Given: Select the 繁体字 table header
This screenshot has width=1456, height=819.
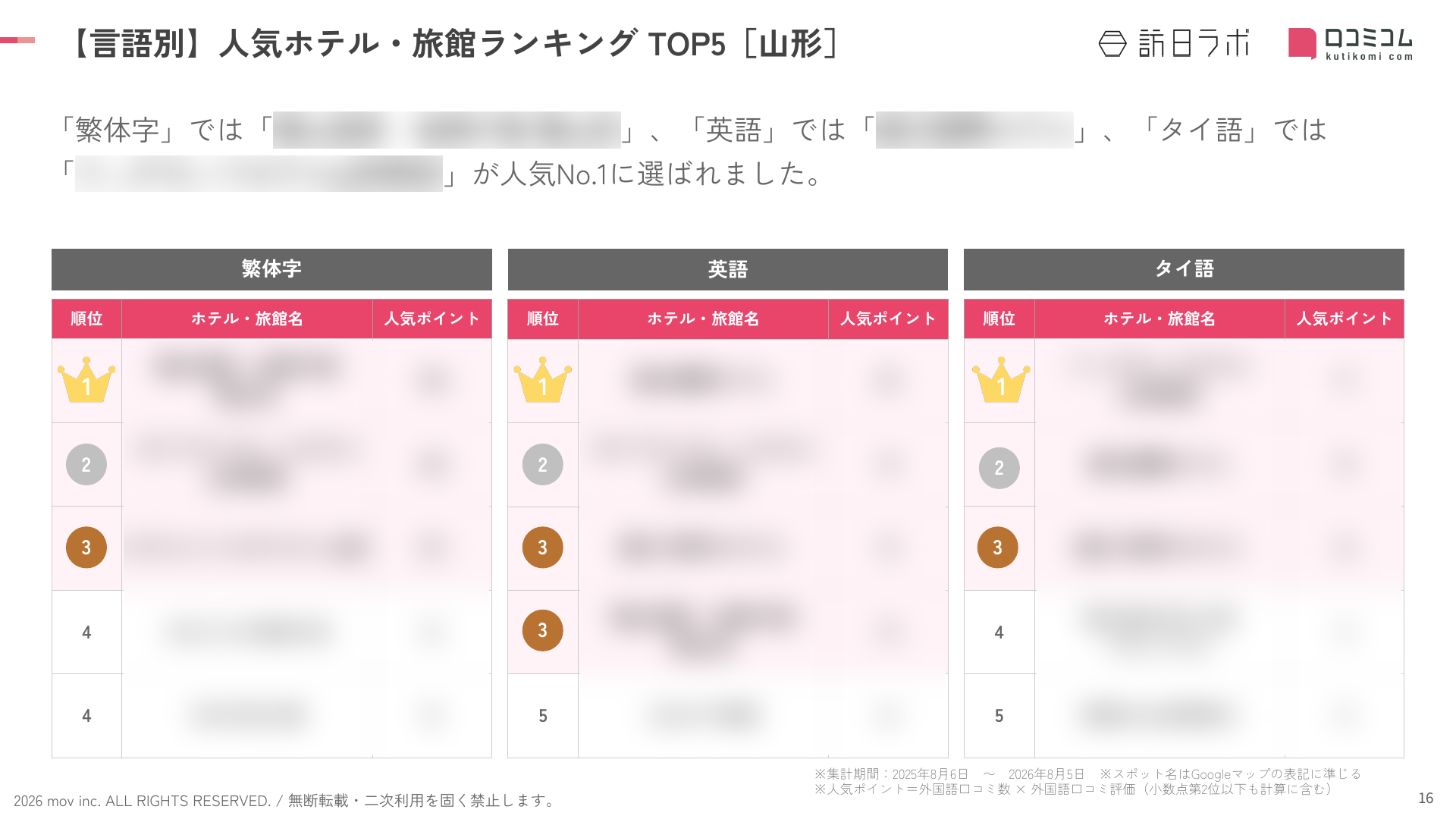Looking at the screenshot, I should click(271, 269).
